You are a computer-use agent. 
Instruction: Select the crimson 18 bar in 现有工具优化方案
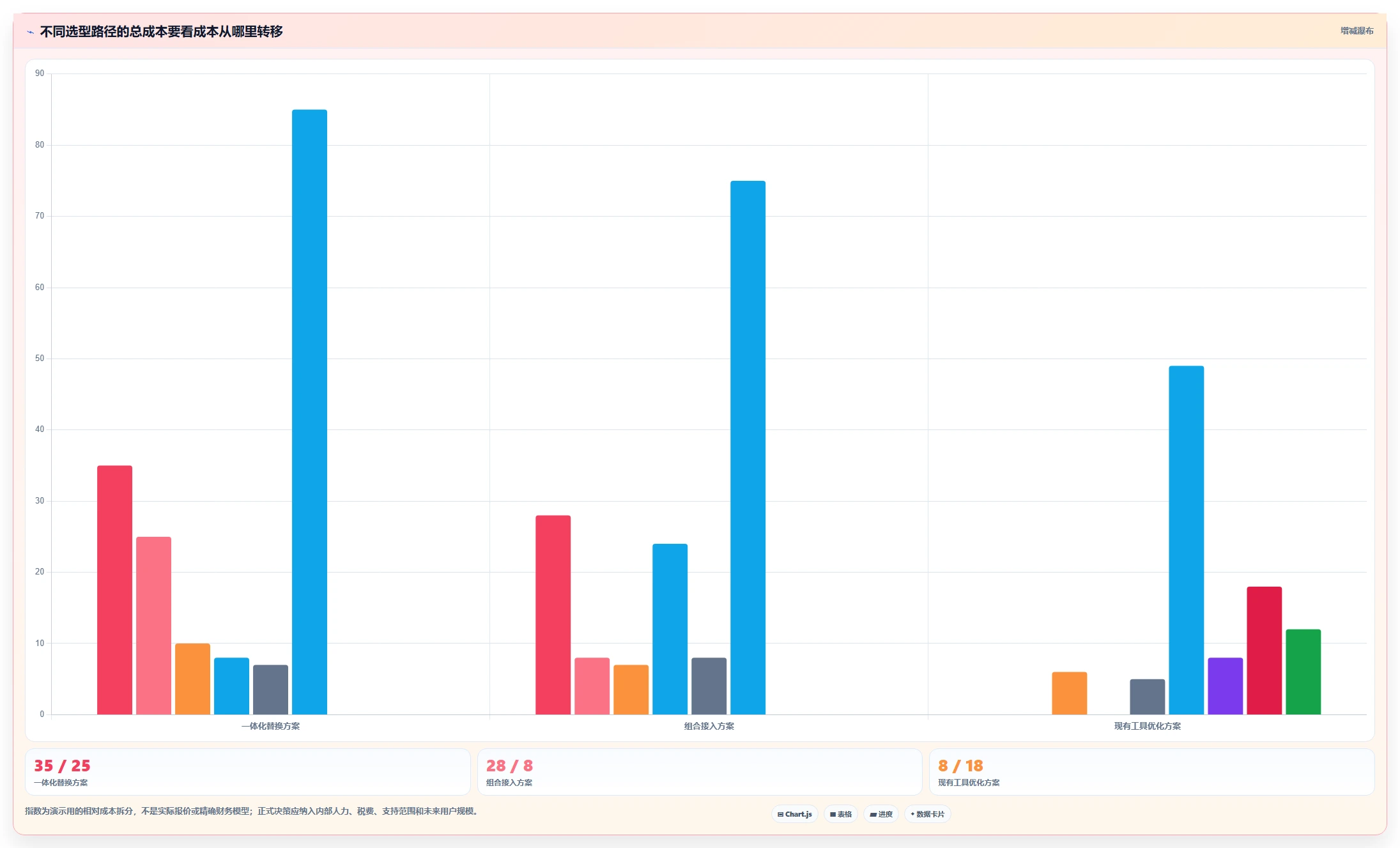[x=1264, y=651]
